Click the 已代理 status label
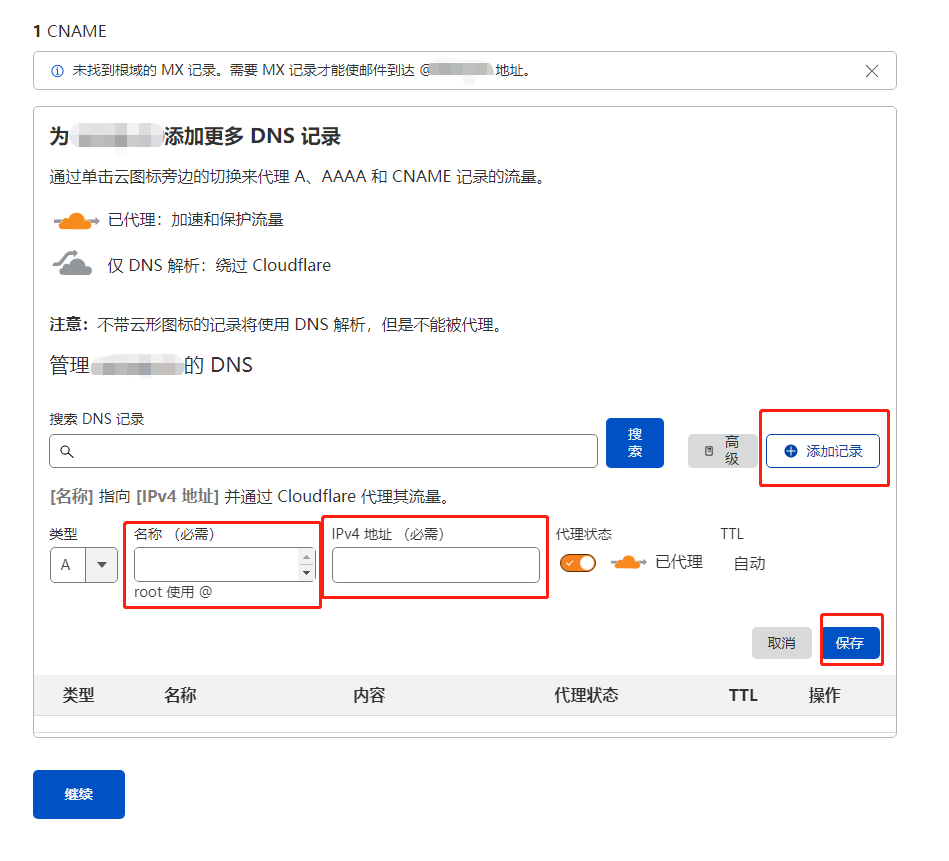Viewport: 949px width, 861px height. point(679,562)
